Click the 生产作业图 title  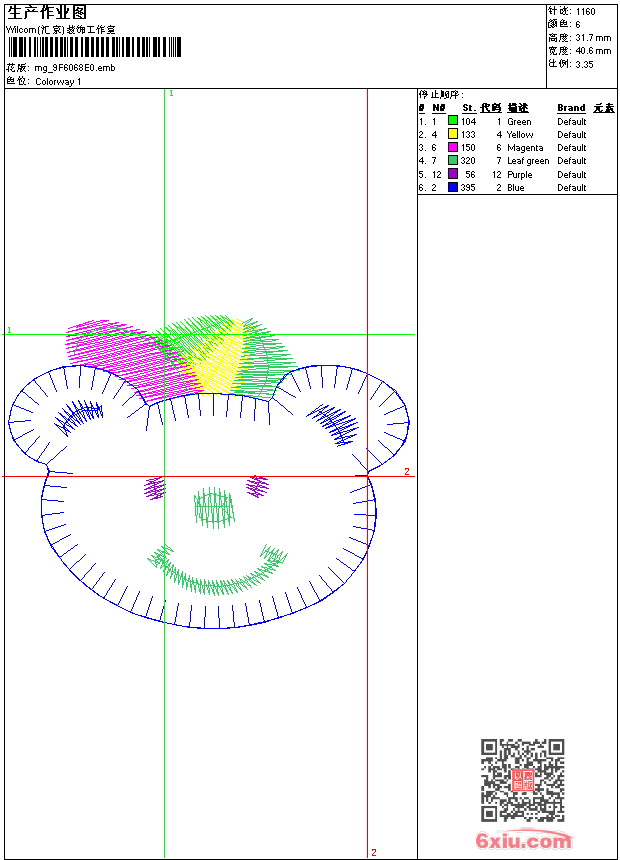point(47,12)
